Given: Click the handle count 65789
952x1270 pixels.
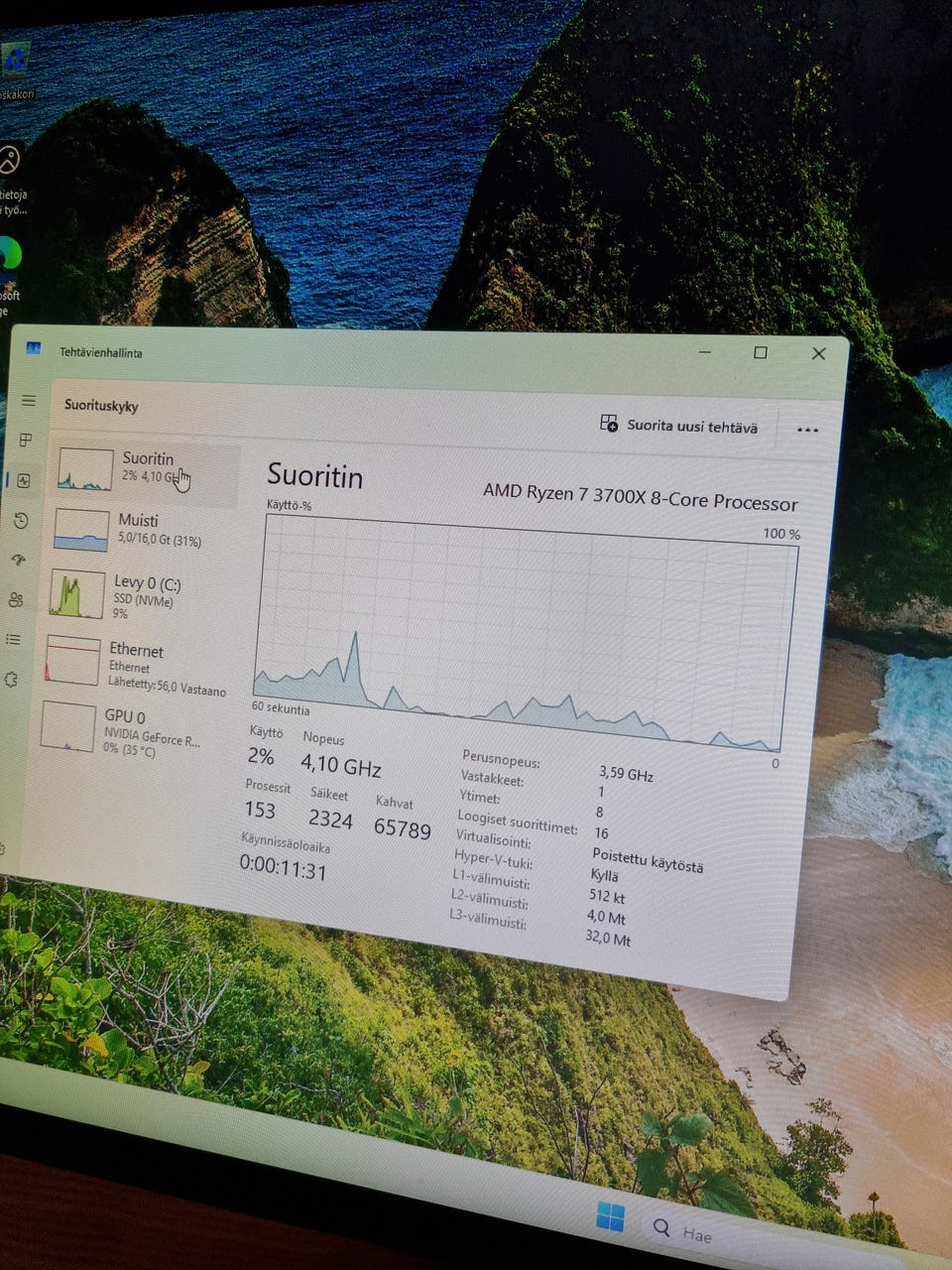Looking at the screenshot, I should pyautogui.click(x=402, y=827).
